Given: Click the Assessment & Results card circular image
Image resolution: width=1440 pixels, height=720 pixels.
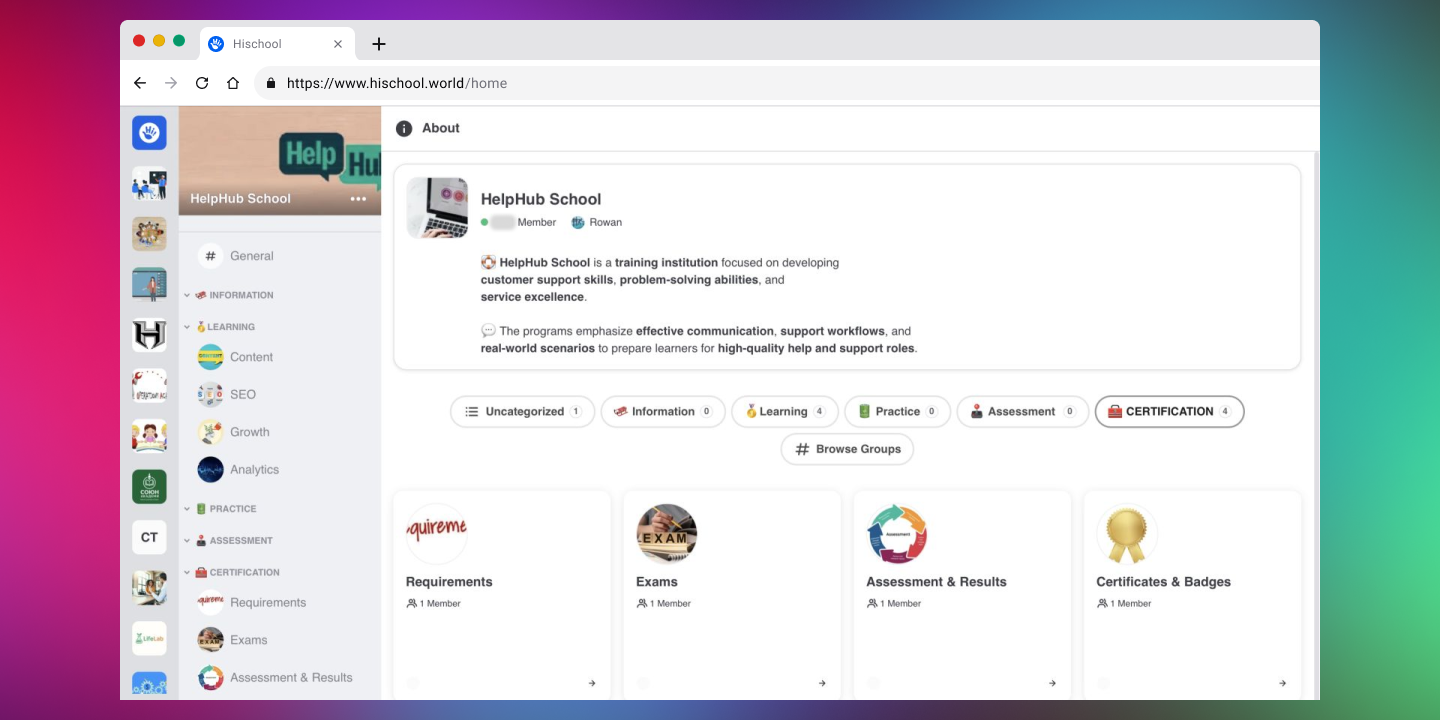Looking at the screenshot, I should click(x=897, y=534).
